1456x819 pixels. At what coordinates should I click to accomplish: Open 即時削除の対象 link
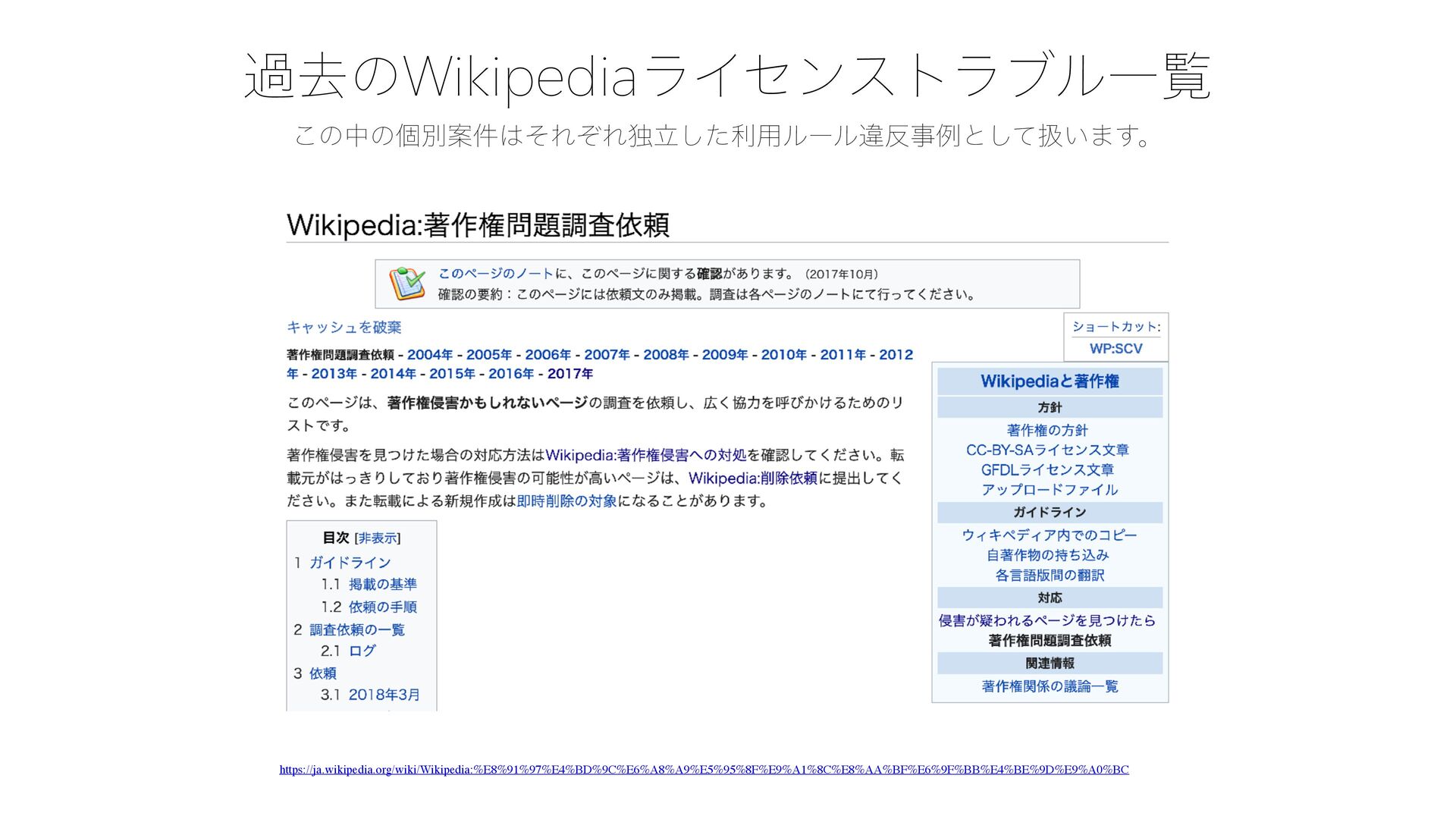566,500
